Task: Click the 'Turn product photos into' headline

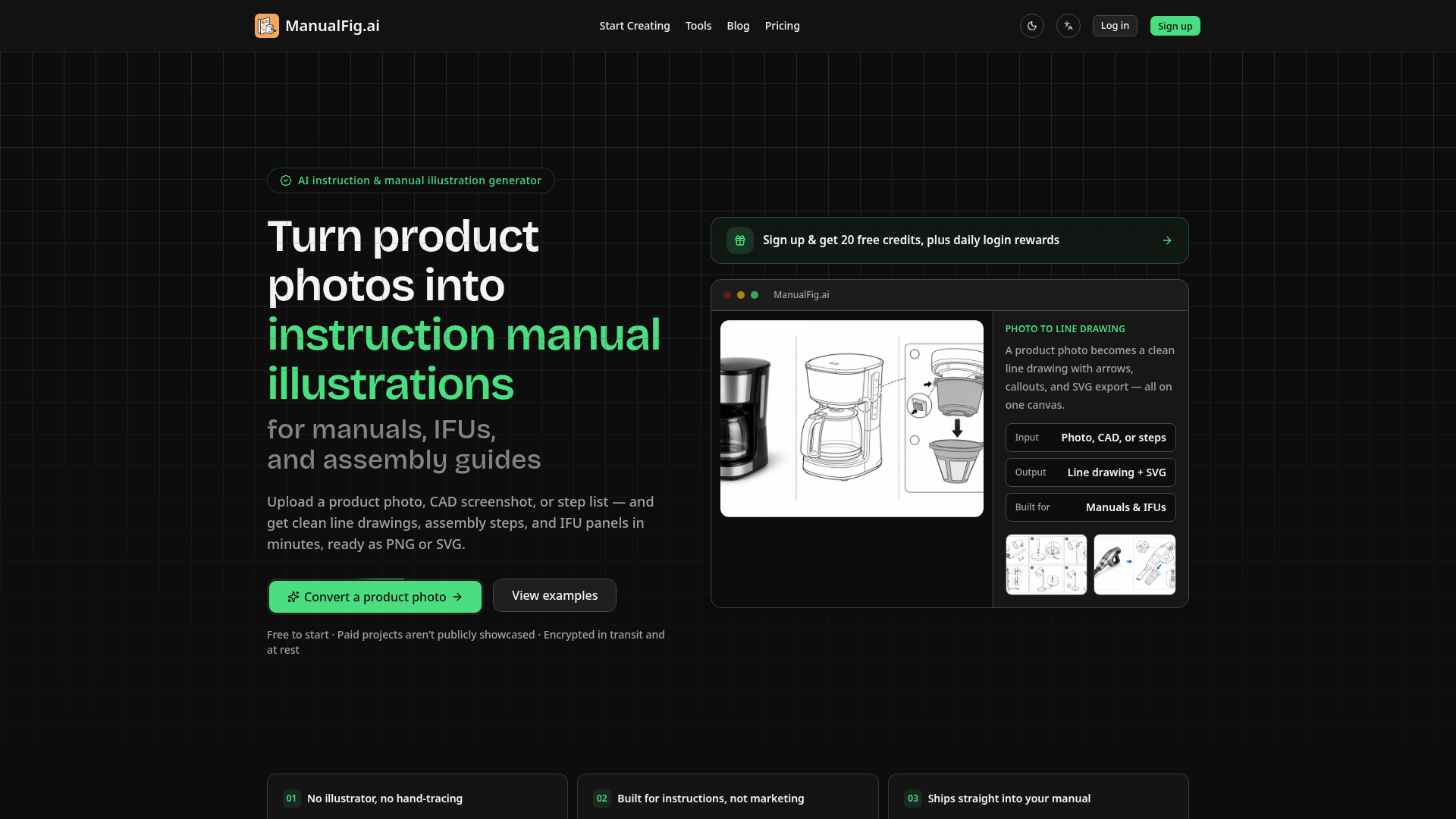Action: [403, 261]
